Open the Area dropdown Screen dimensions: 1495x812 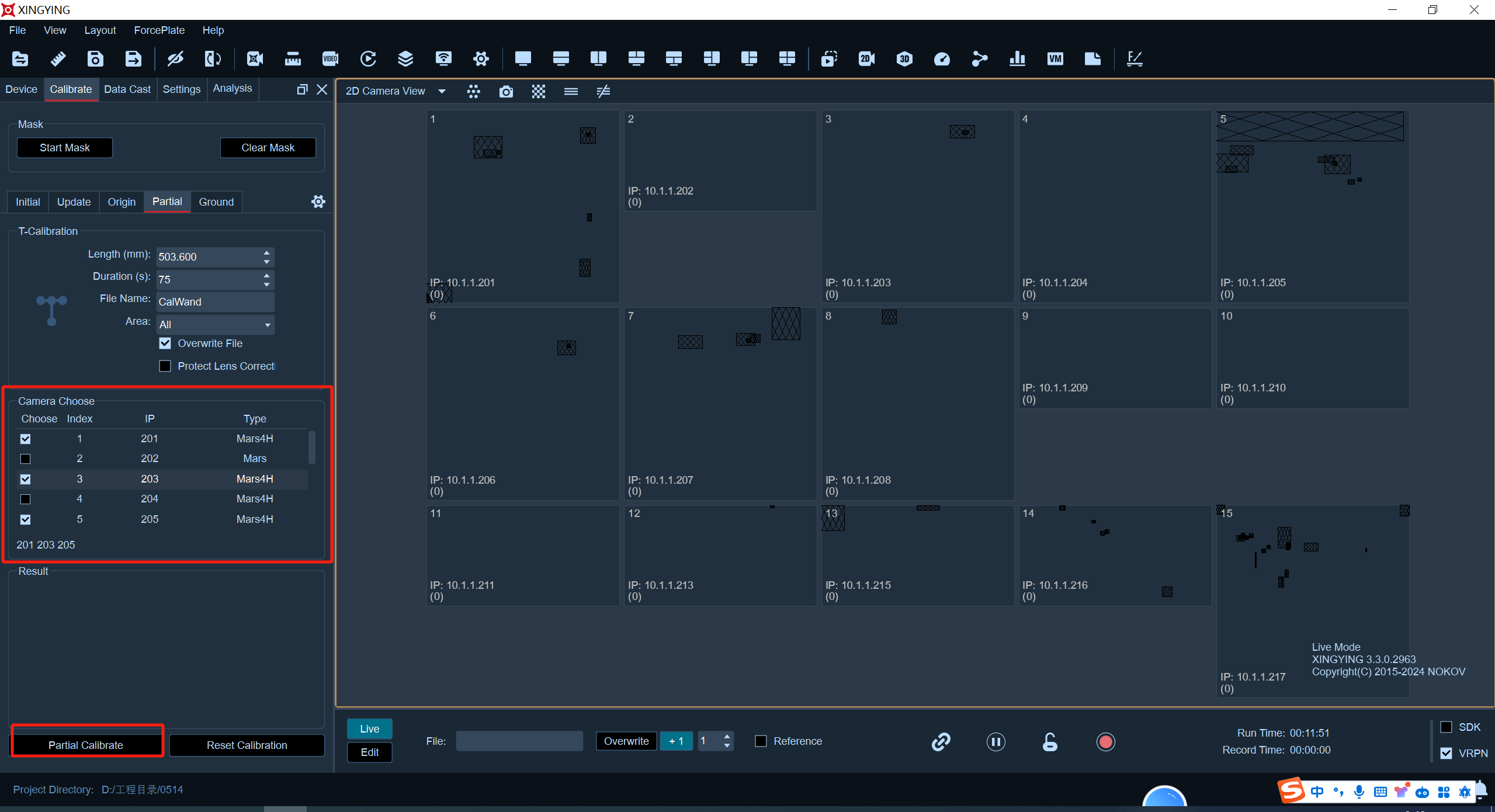click(215, 324)
